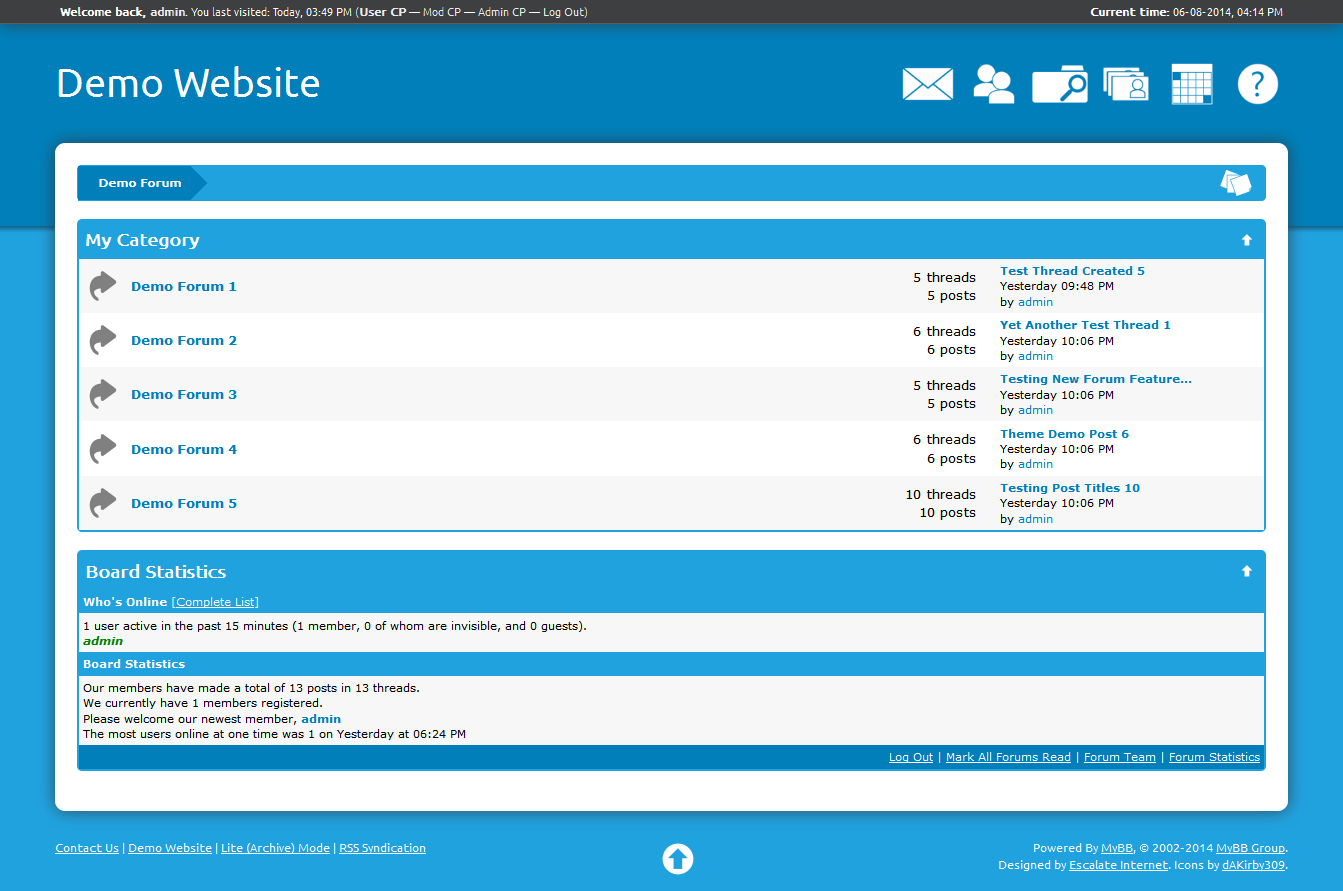The width and height of the screenshot is (1343, 891).
Task: Click Mark All Forums Read
Action: point(1007,757)
